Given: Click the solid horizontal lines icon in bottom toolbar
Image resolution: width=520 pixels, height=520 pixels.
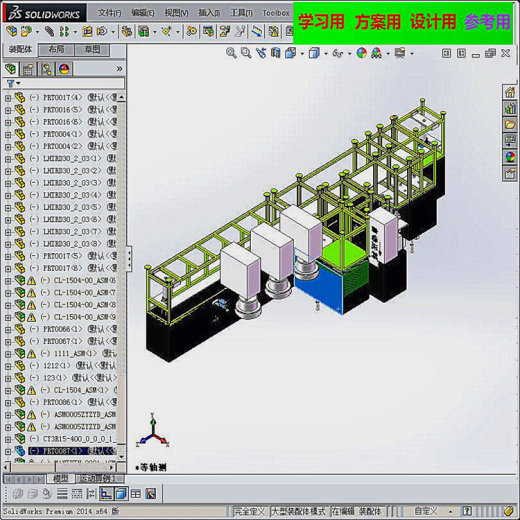Looking at the screenshot, I should pyautogui.click(x=62, y=493).
